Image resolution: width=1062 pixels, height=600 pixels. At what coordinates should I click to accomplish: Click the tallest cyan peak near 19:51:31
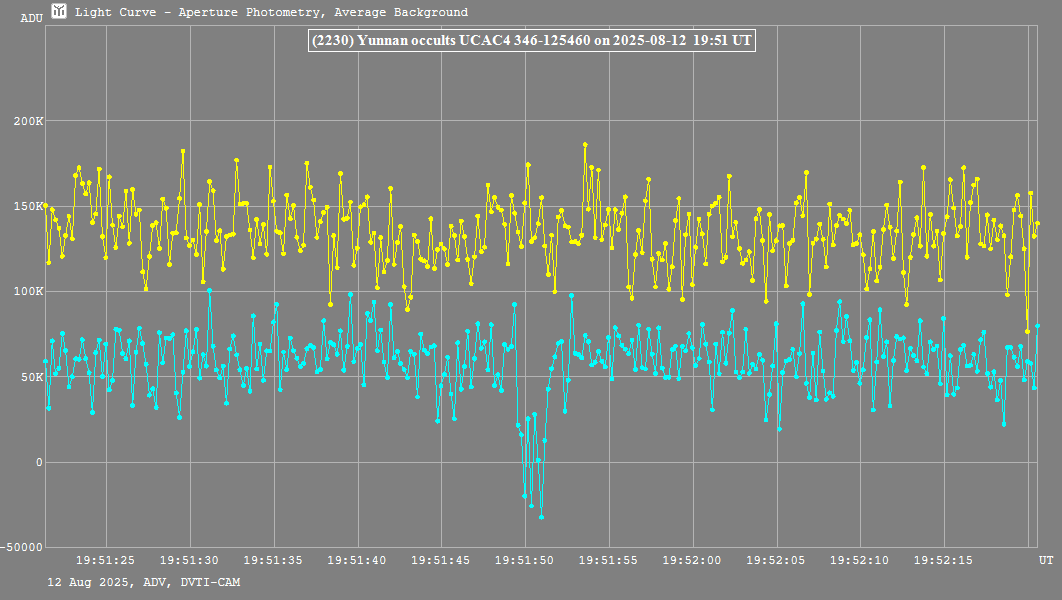point(209,290)
